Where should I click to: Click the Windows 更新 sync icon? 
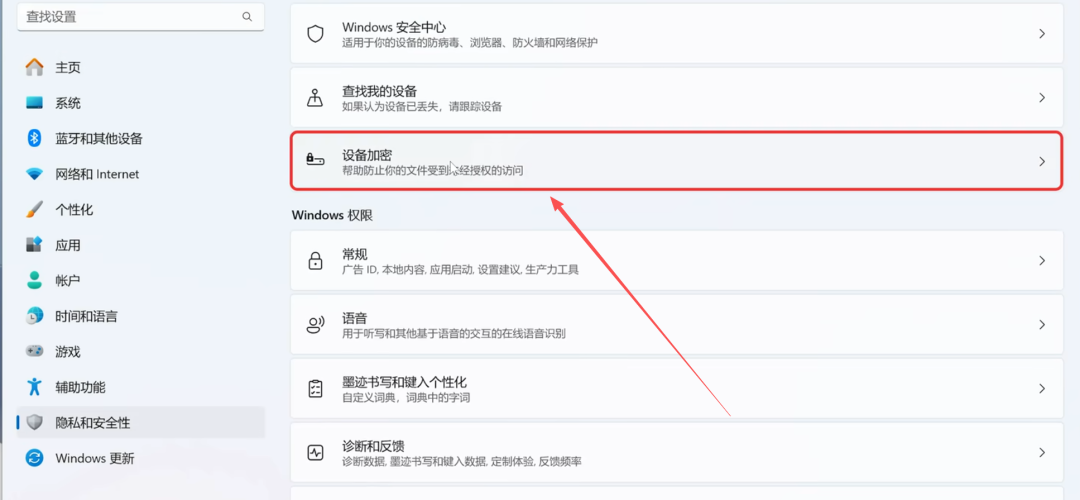tap(35, 458)
